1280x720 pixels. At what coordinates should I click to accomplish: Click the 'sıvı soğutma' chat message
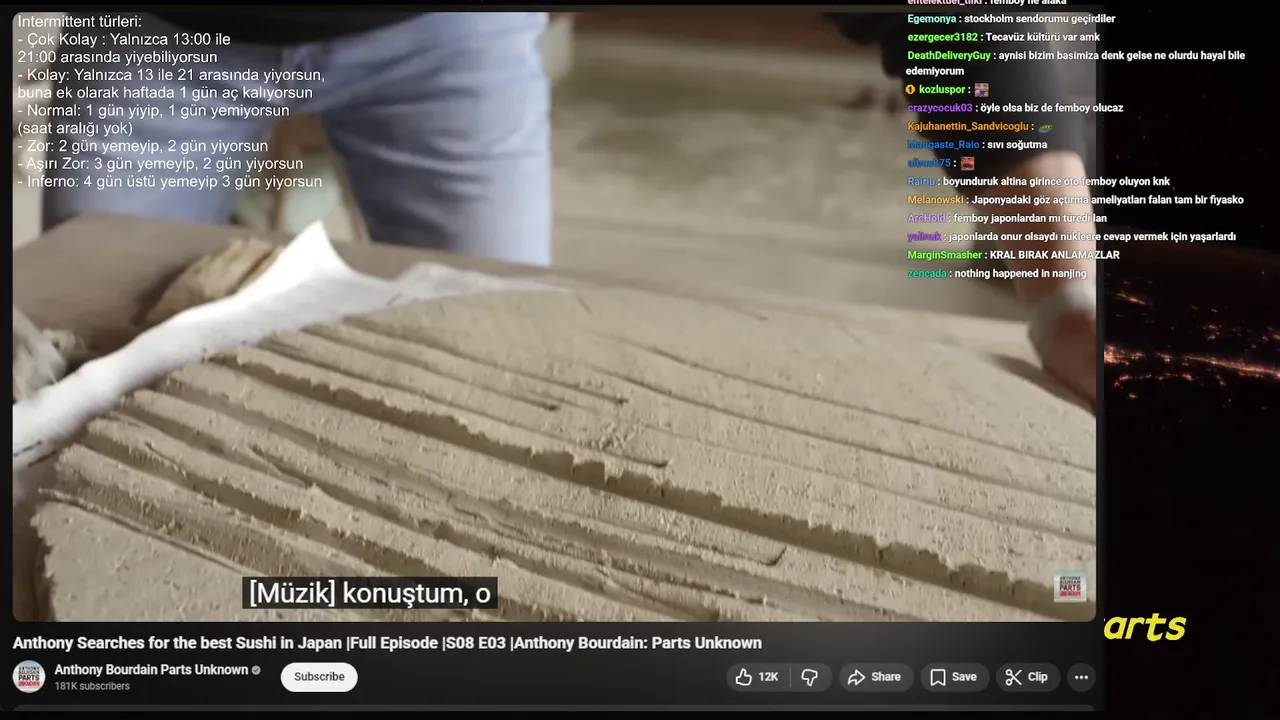pyautogui.click(x=1017, y=145)
